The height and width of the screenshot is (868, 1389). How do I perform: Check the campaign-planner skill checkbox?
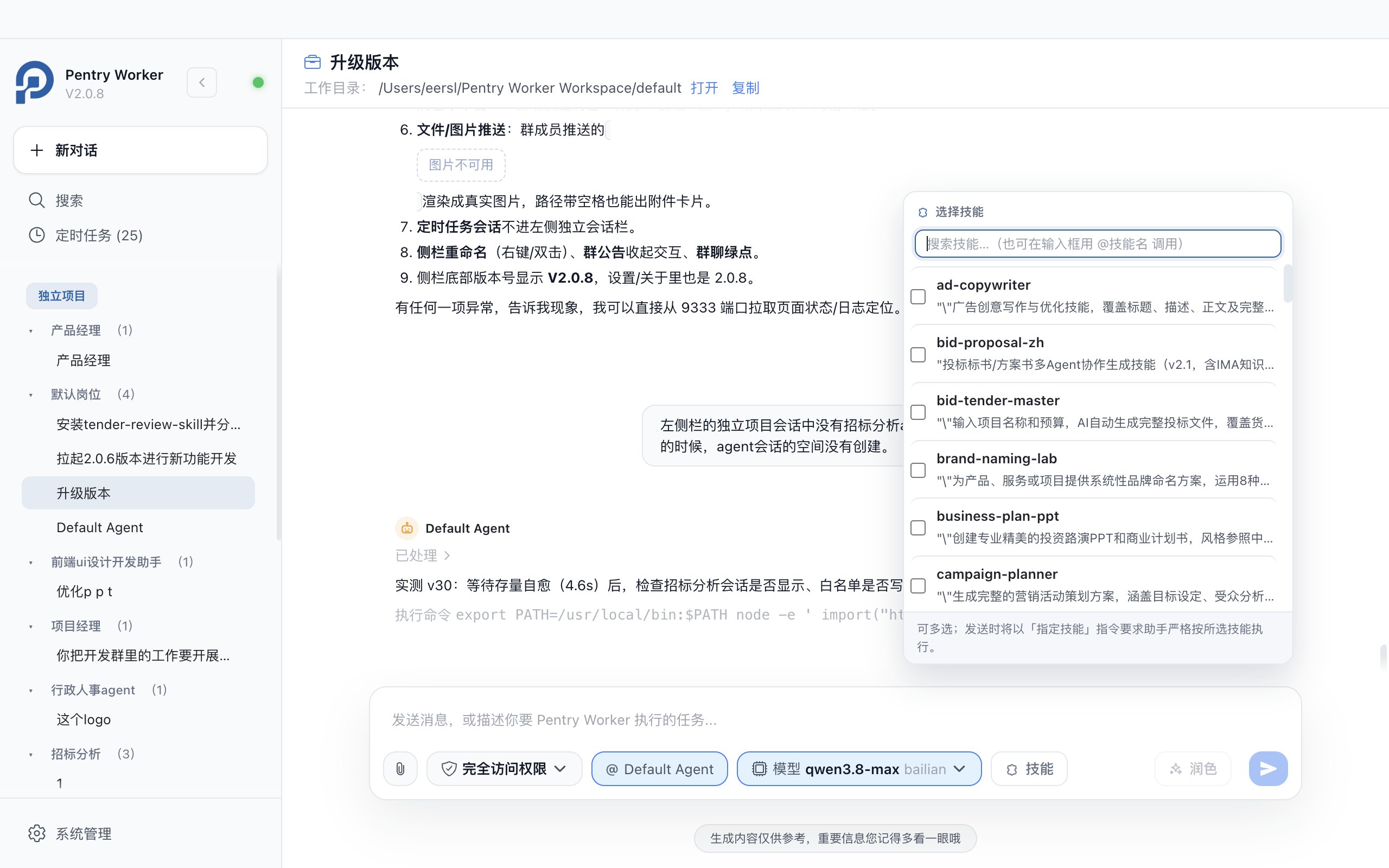[x=919, y=585]
